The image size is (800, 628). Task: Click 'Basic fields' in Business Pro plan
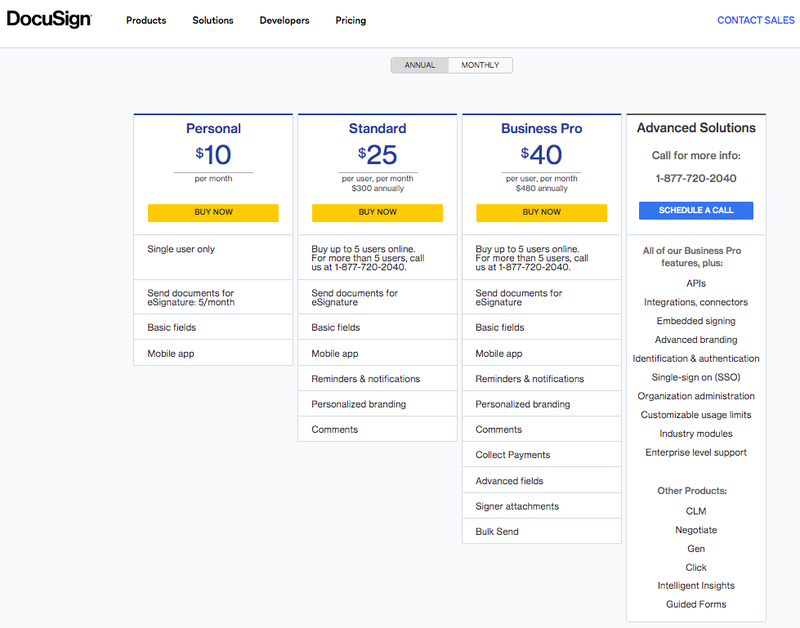click(541, 328)
